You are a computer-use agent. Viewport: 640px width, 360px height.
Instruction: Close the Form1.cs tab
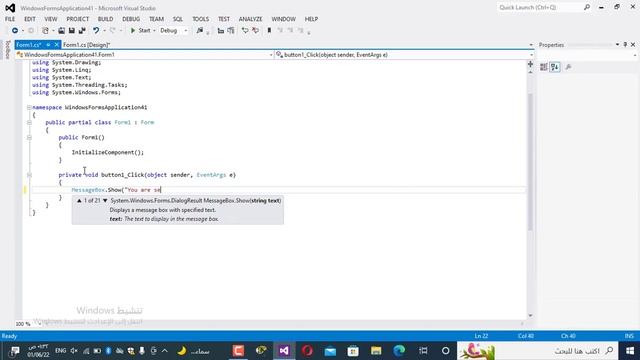click(x=57, y=45)
